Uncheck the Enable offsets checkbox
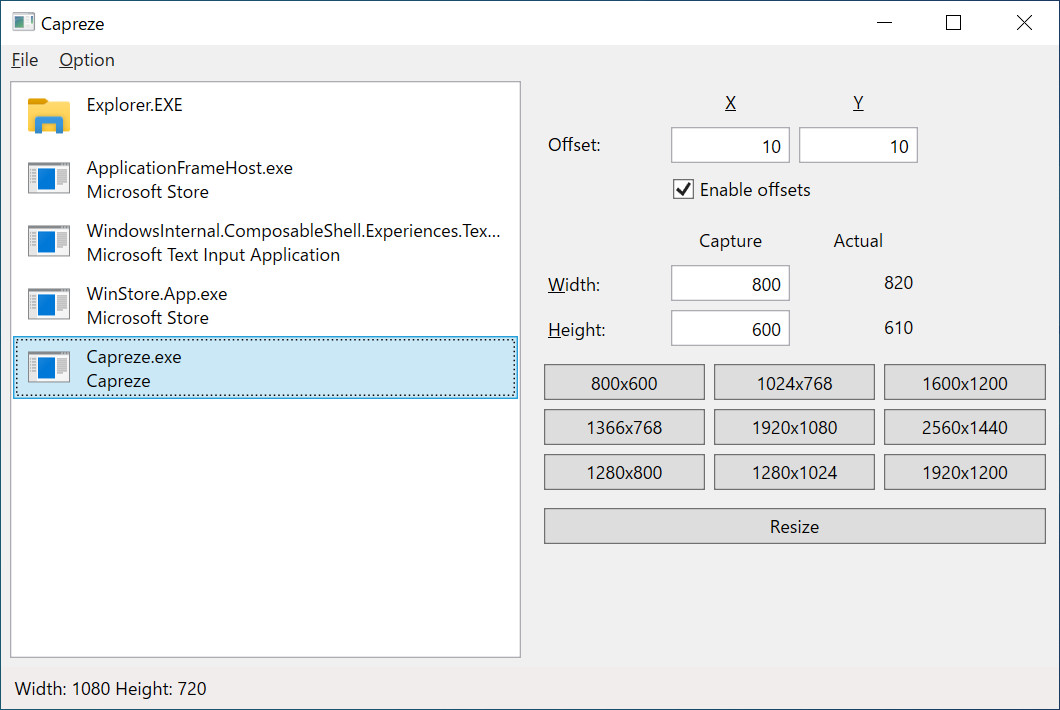 pos(683,189)
